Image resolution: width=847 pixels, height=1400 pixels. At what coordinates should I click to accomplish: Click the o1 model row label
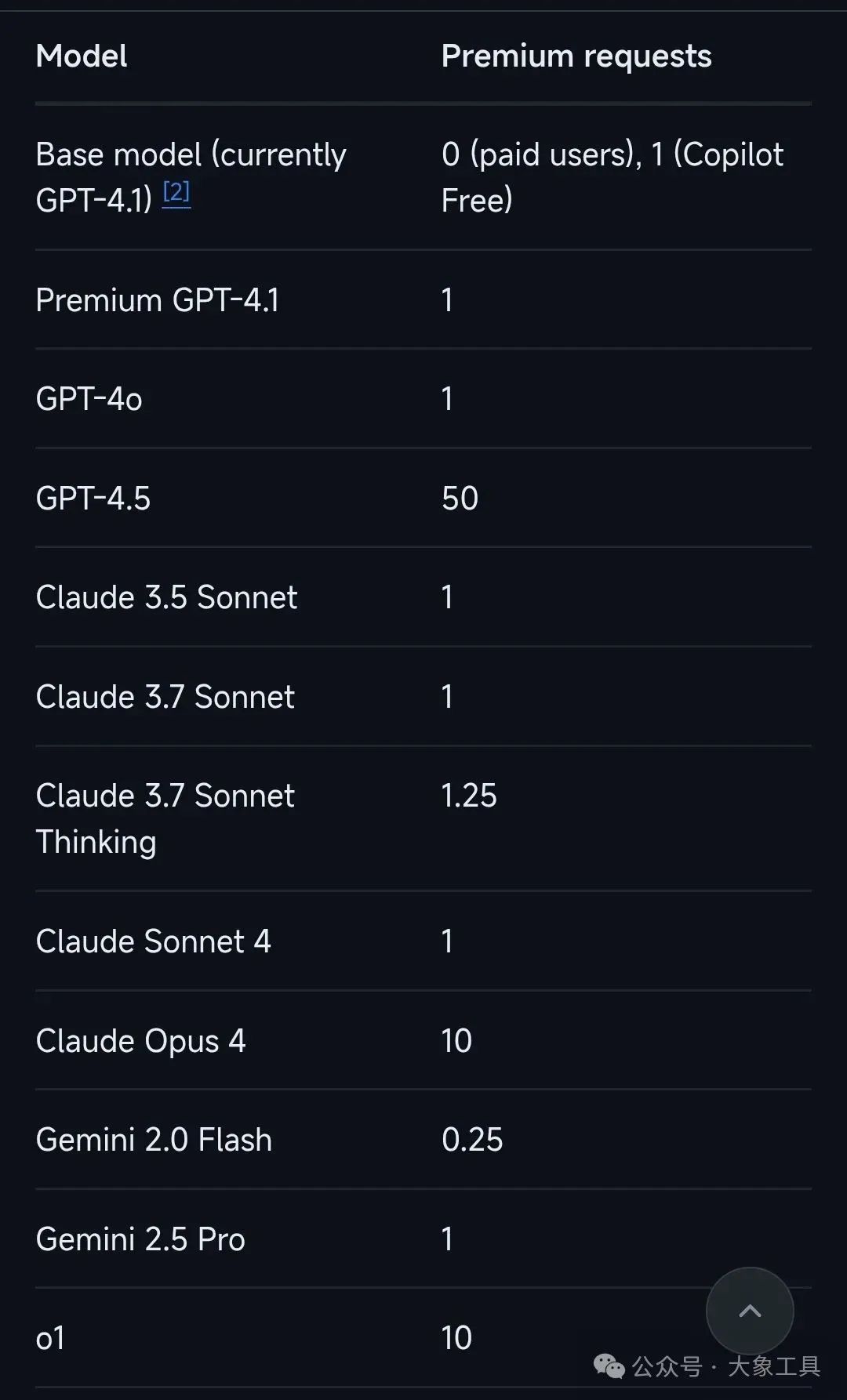coord(50,1338)
